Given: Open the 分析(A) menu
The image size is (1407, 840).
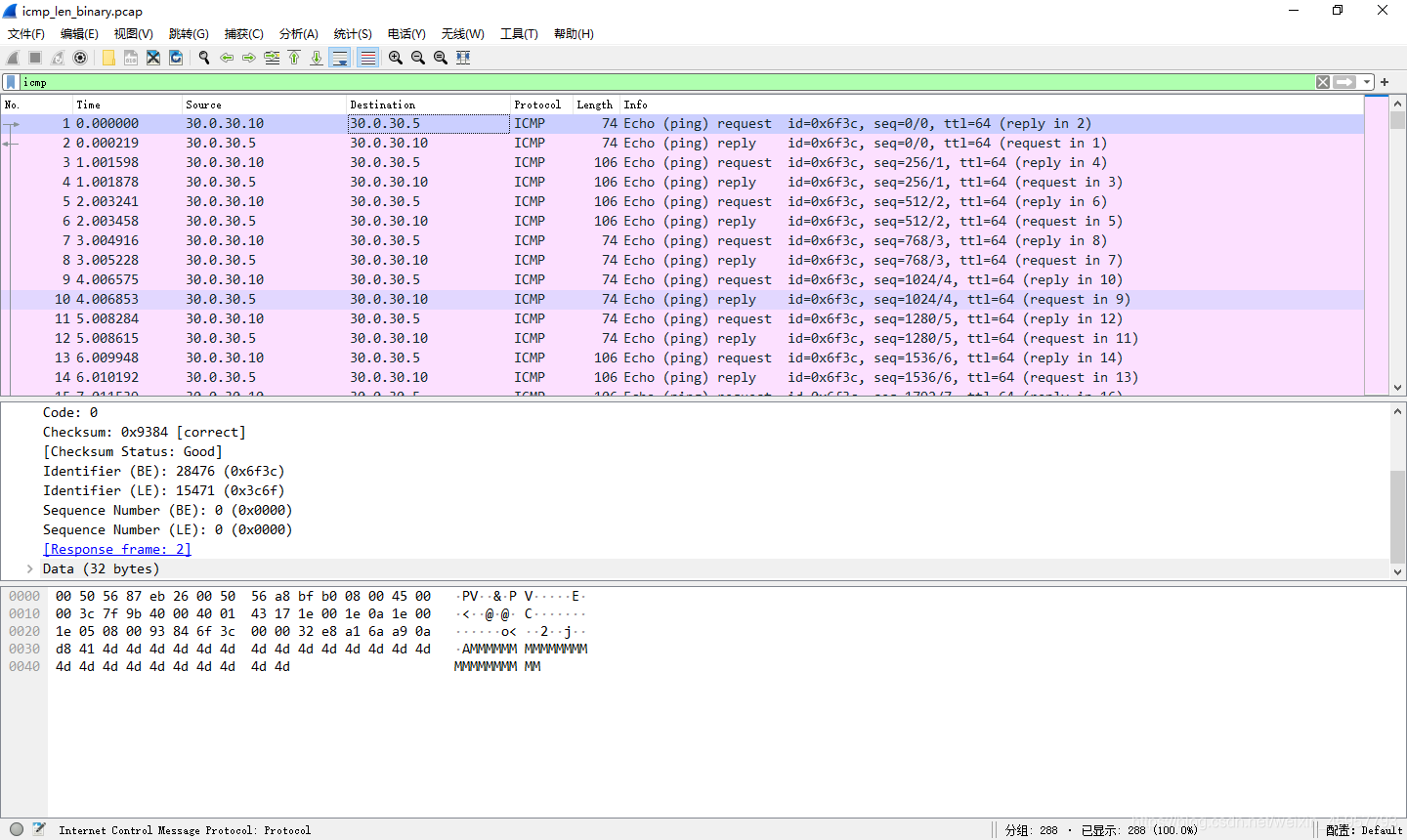Looking at the screenshot, I should pos(299,33).
